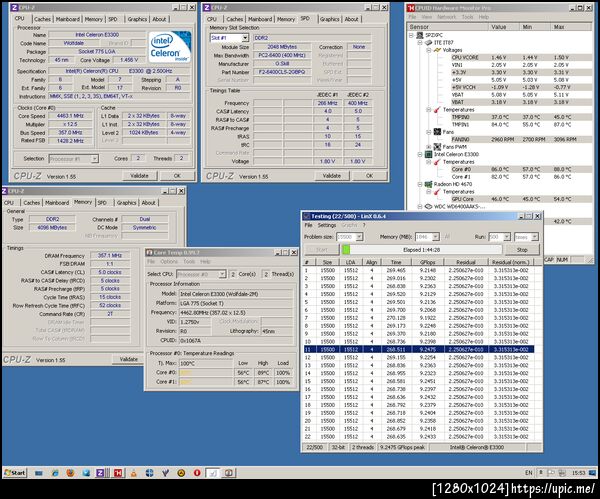
Task: Click Validate in the CPU tab window
Action: (139, 176)
